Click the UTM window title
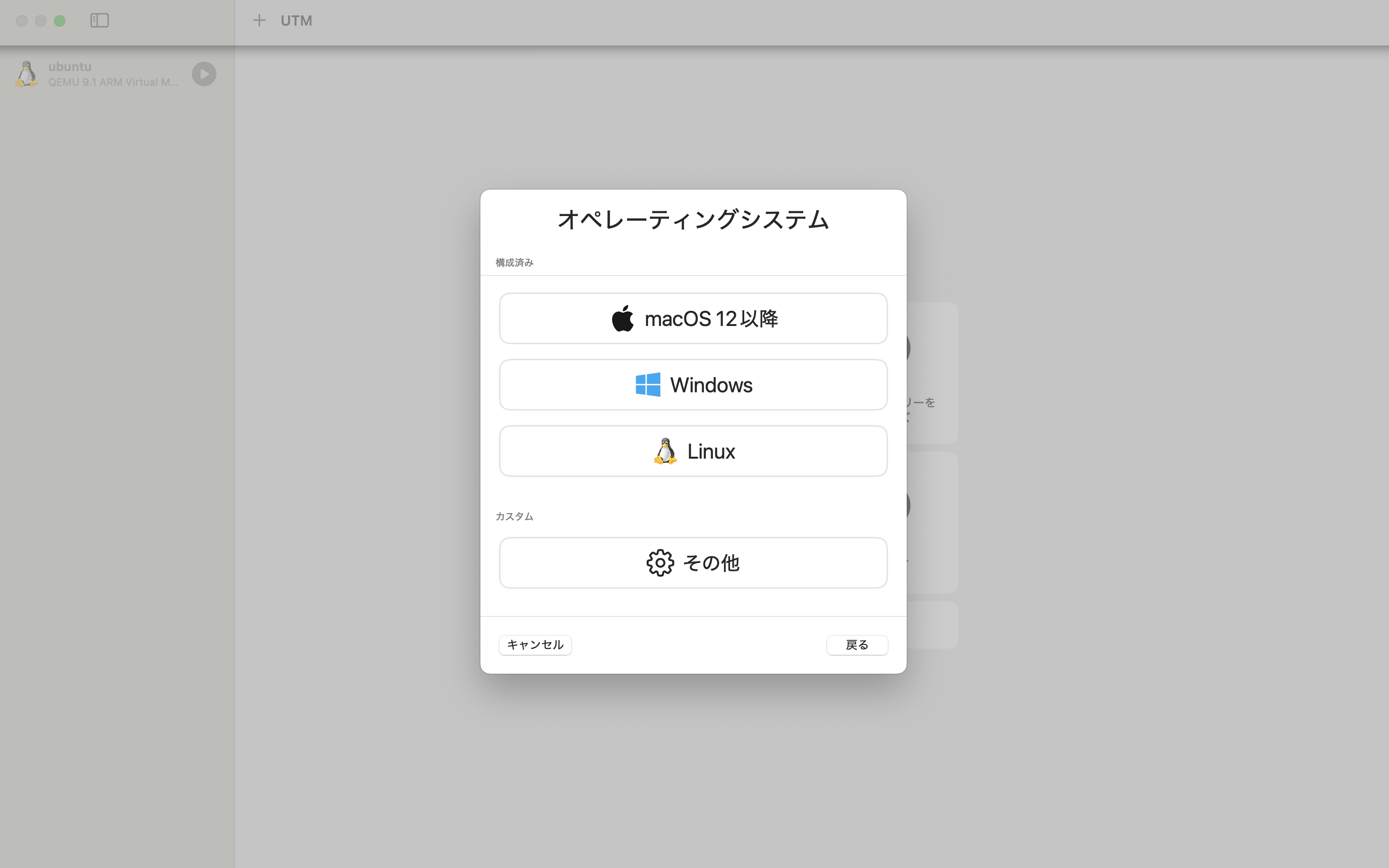 pyautogui.click(x=296, y=21)
